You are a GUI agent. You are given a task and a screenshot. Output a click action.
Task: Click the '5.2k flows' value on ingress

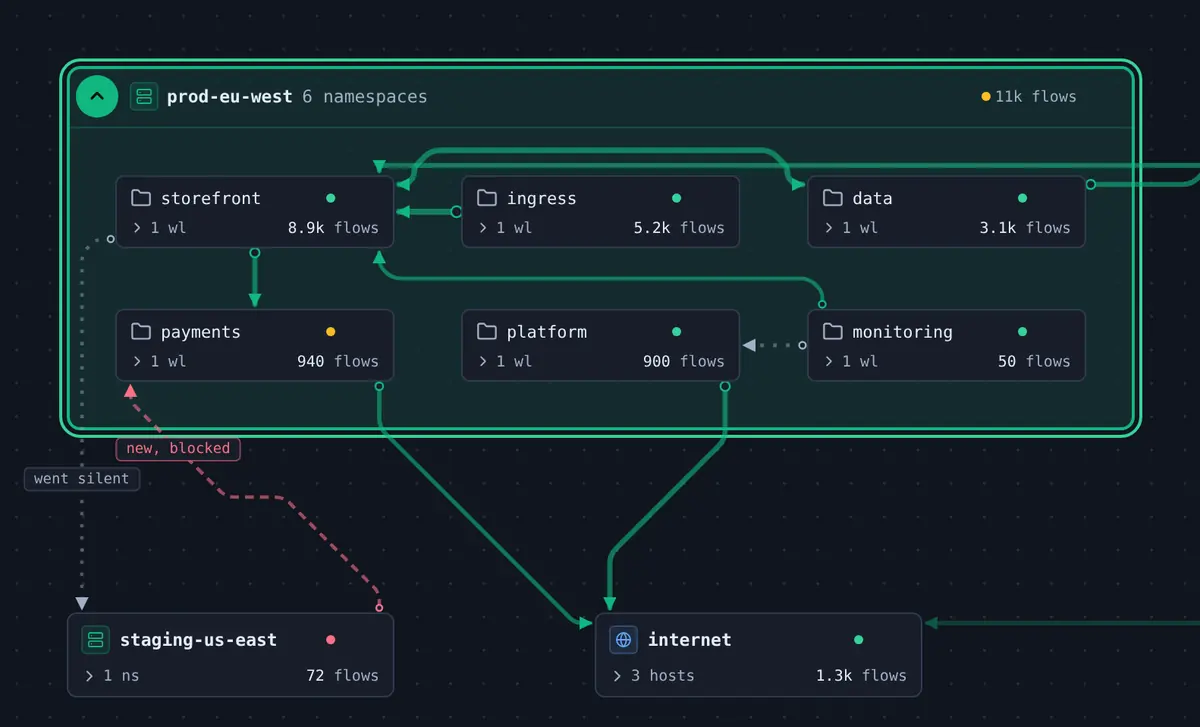pyautogui.click(x=680, y=228)
